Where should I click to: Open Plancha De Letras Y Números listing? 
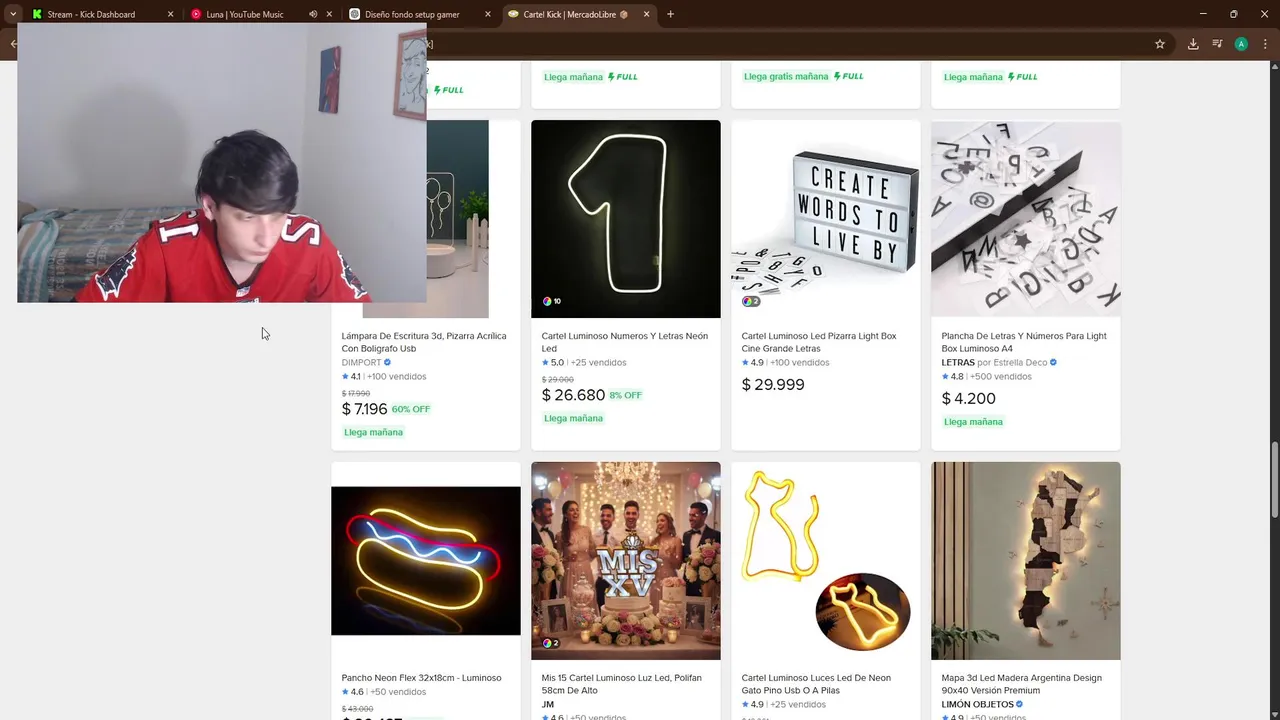point(1024,342)
